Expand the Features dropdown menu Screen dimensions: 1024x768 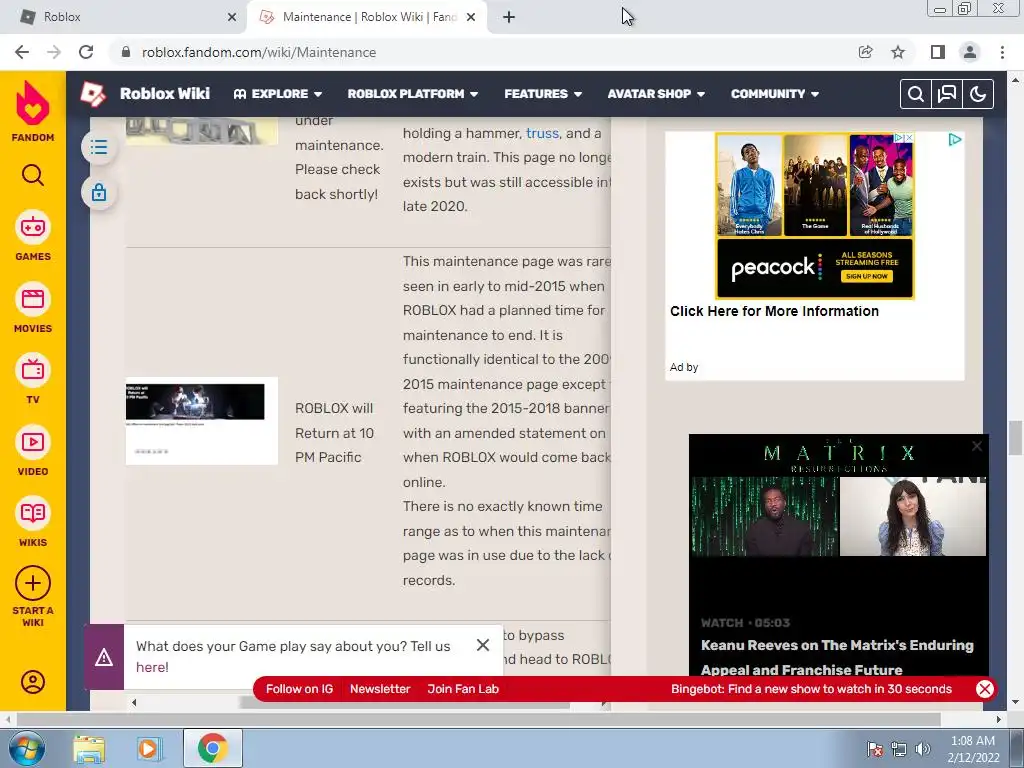[543, 94]
